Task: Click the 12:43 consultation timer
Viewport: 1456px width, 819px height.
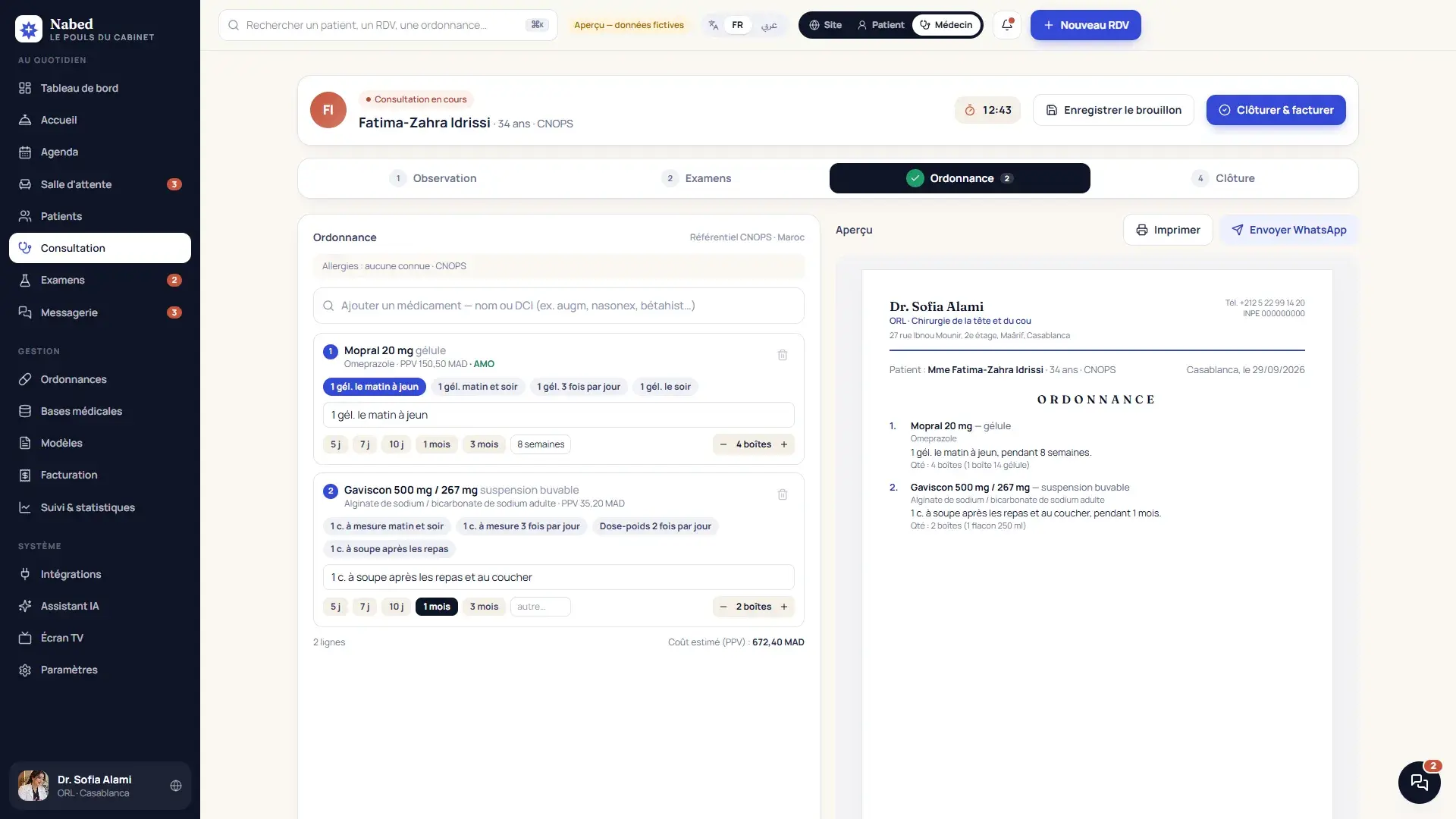Action: pyautogui.click(x=988, y=110)
